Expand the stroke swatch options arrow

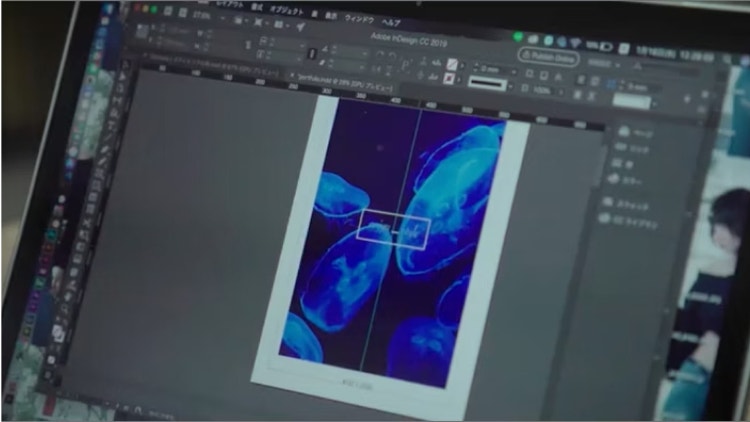pyautogui.click(x=459, y=80)
